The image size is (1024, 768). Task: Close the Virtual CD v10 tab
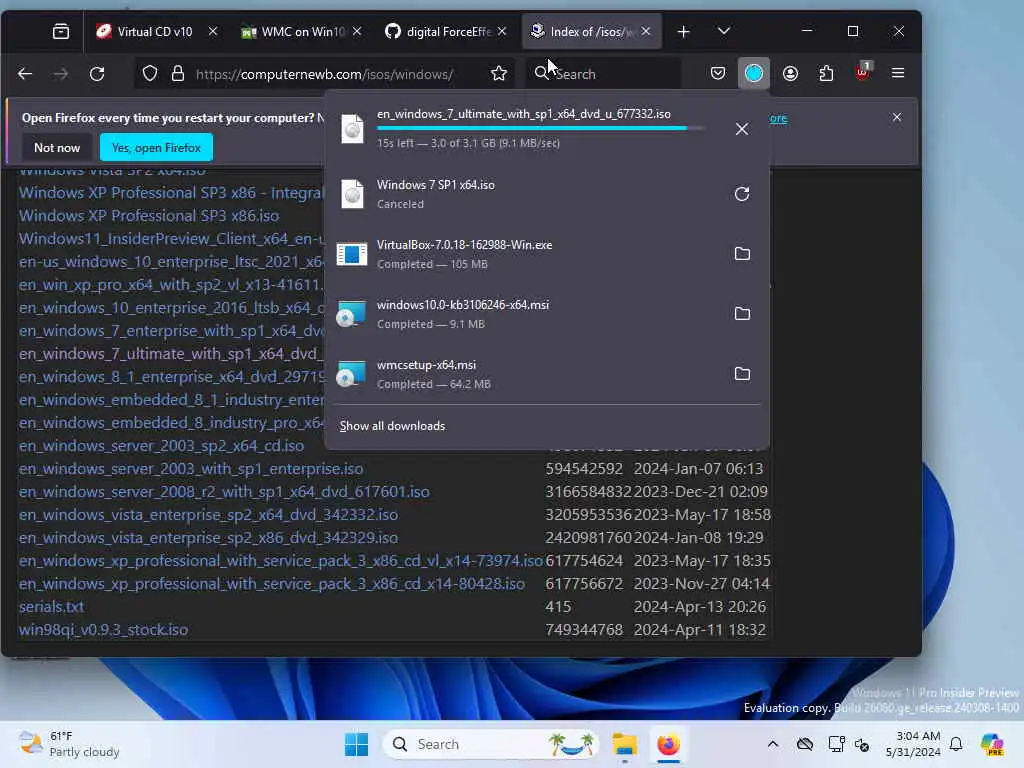[212, 31]
